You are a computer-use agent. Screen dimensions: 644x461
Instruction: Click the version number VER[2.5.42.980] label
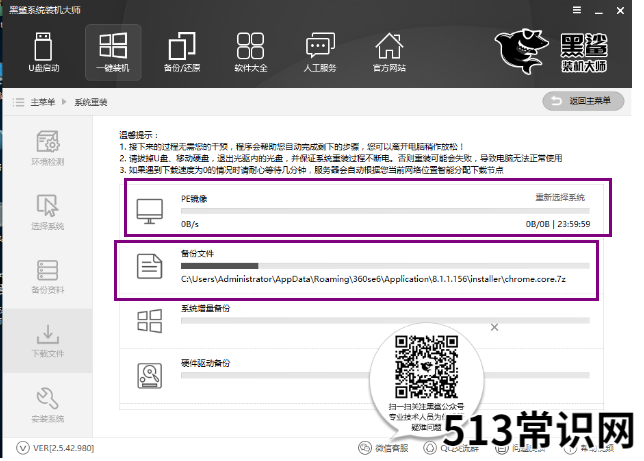coord(63,448)
